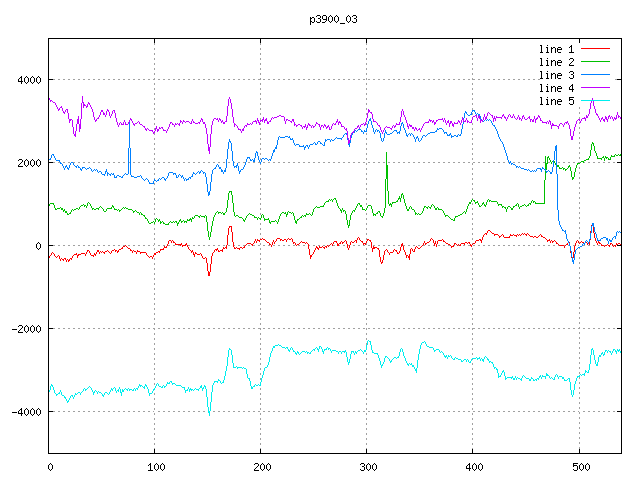Image resolution: width=640 pixels, height=480 pixels.
Task: Click the y-axis label 2000
Action: [29, 163]
